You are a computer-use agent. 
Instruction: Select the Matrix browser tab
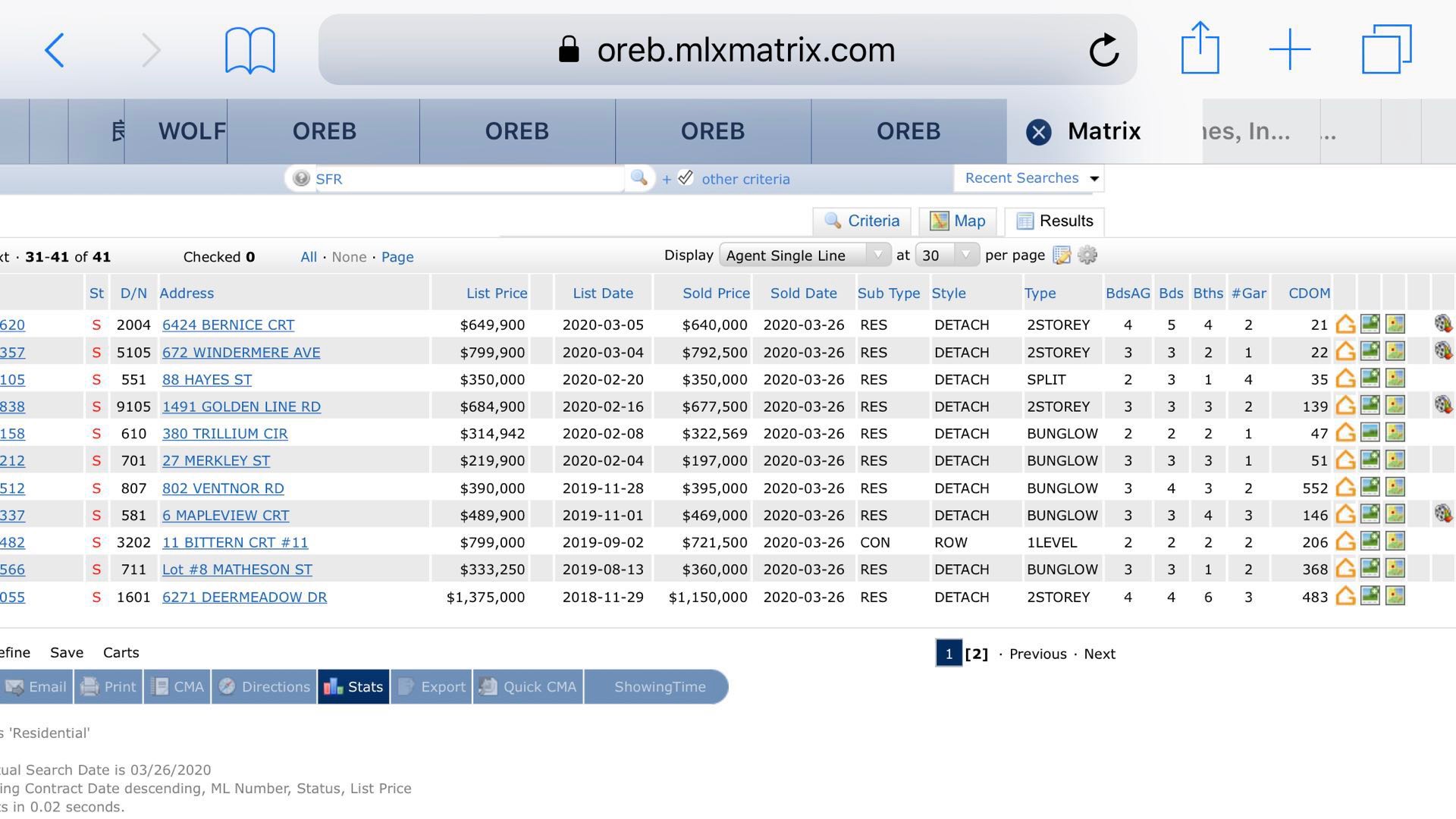point(1104,131)
